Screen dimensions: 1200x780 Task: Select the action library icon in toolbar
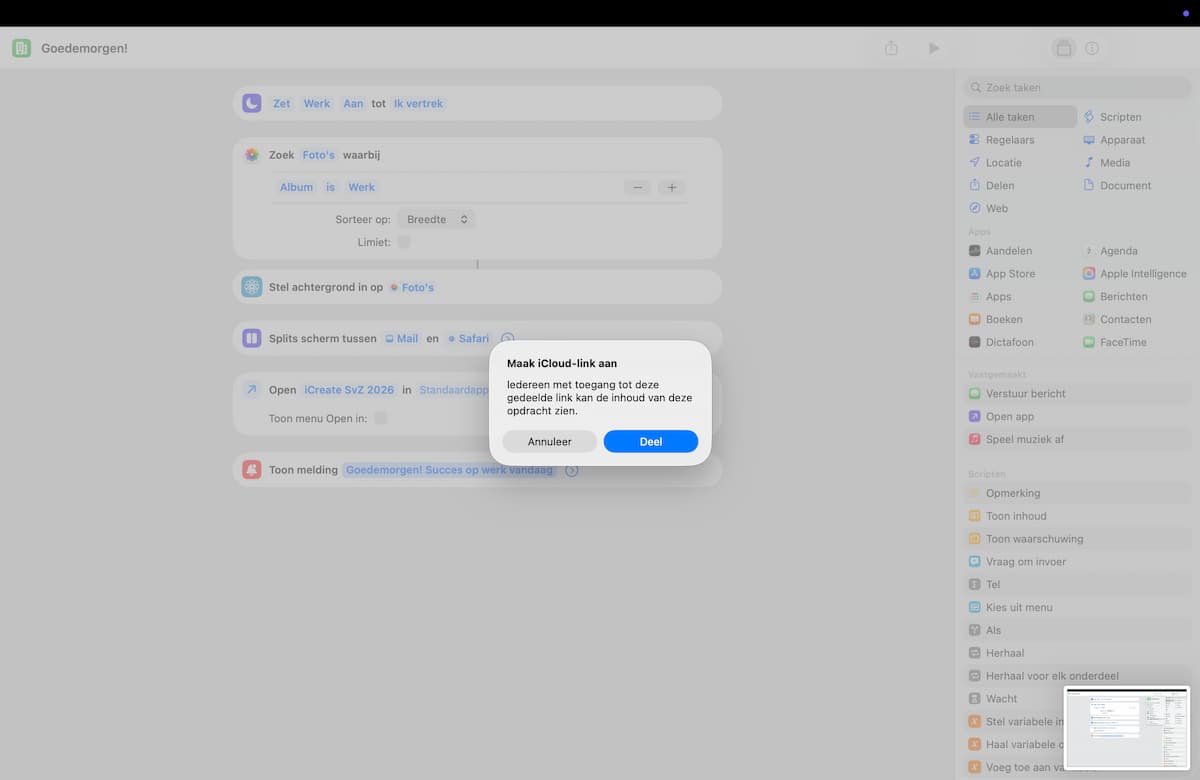1063,48
